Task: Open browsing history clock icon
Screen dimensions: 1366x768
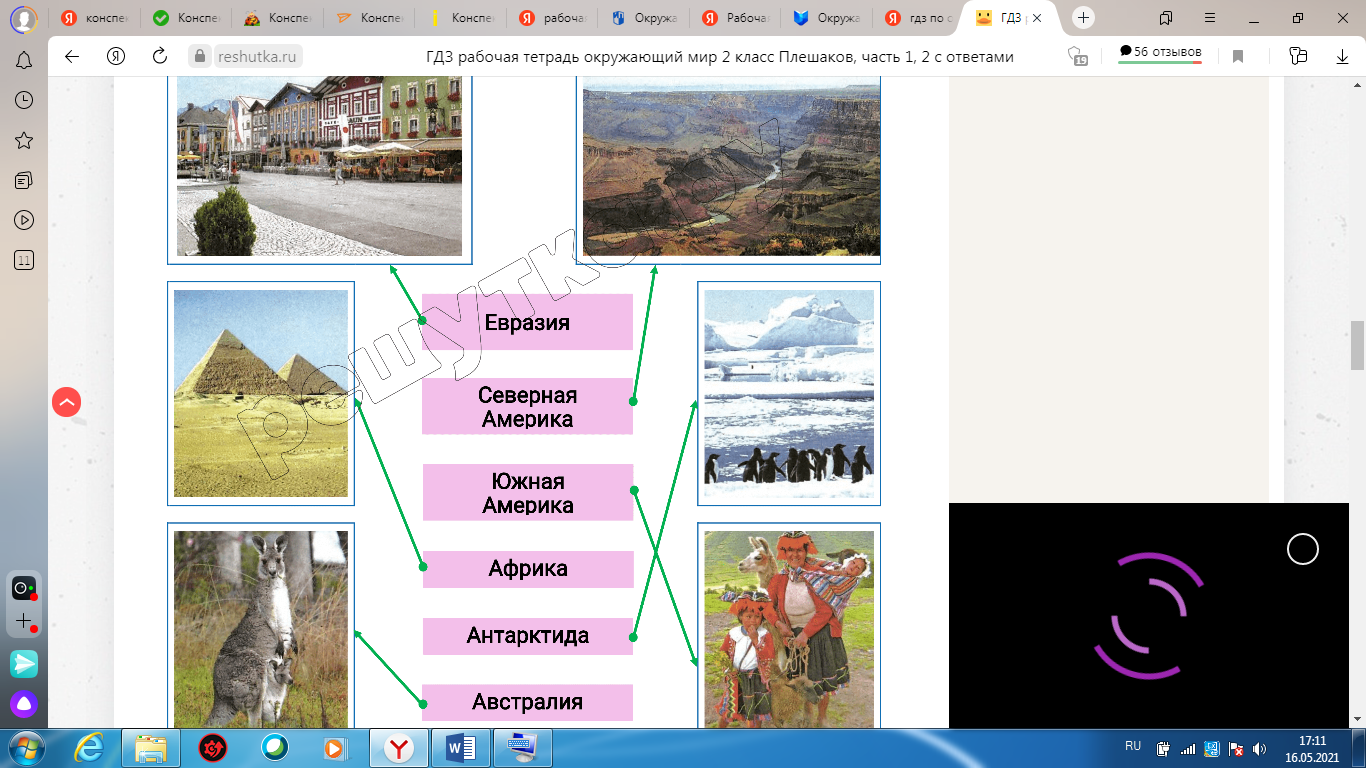Action: point(24,100)
